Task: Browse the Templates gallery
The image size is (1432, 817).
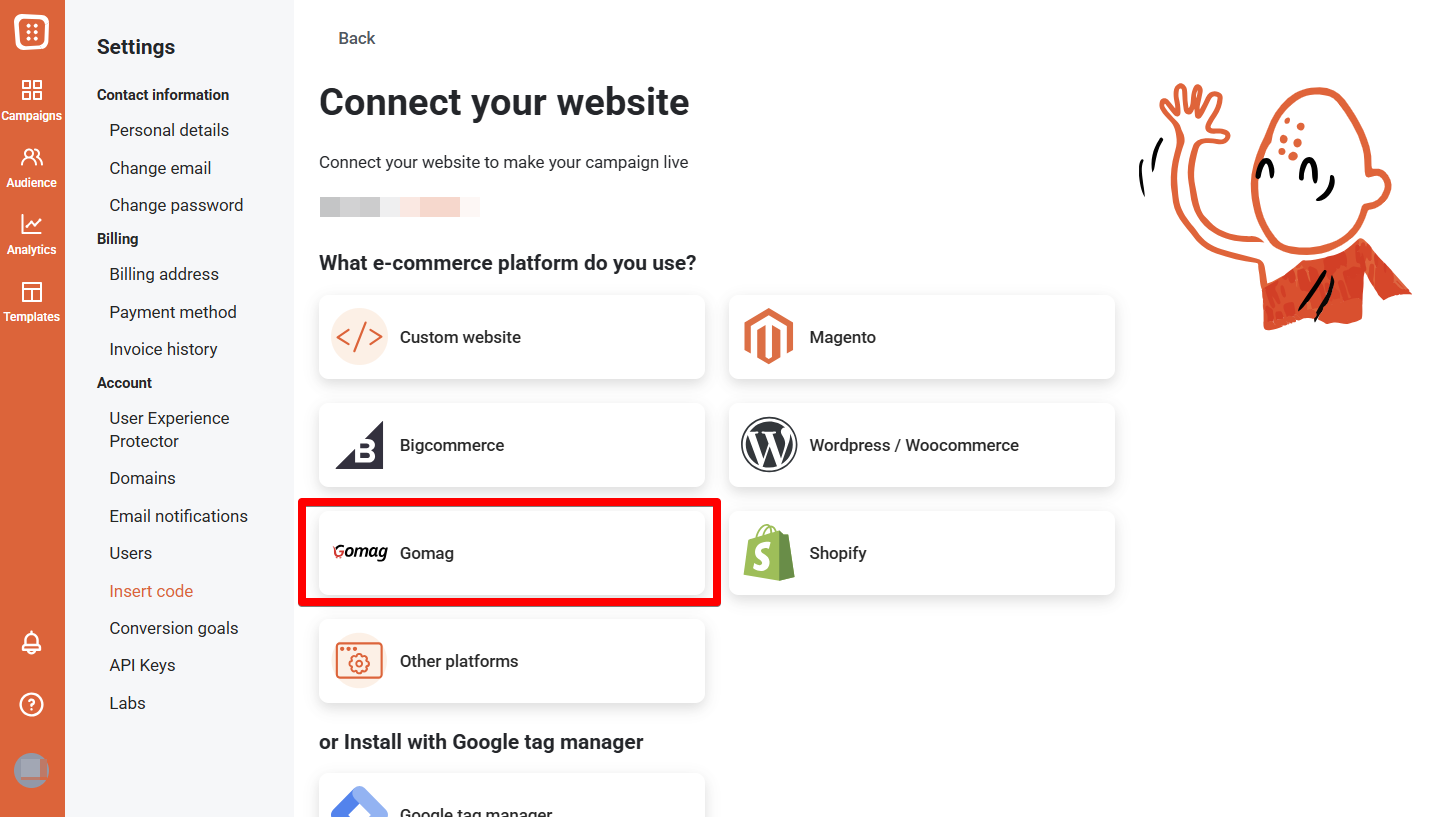Action: pos(32,301)
